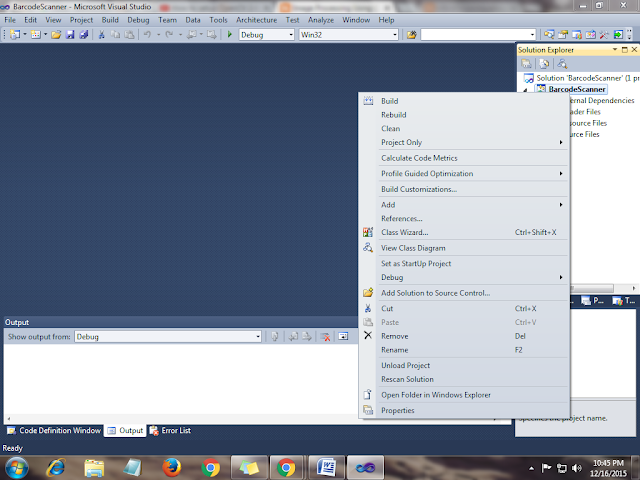Open the Win32 platform dropdown

(x=349, y=35)
